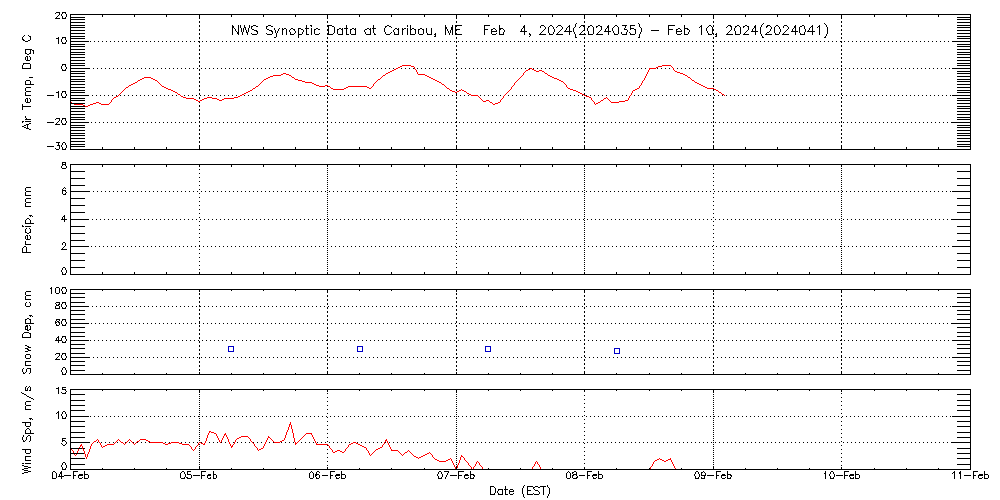Select the snow depth square marker on 07-Feb

pos(488,349)
